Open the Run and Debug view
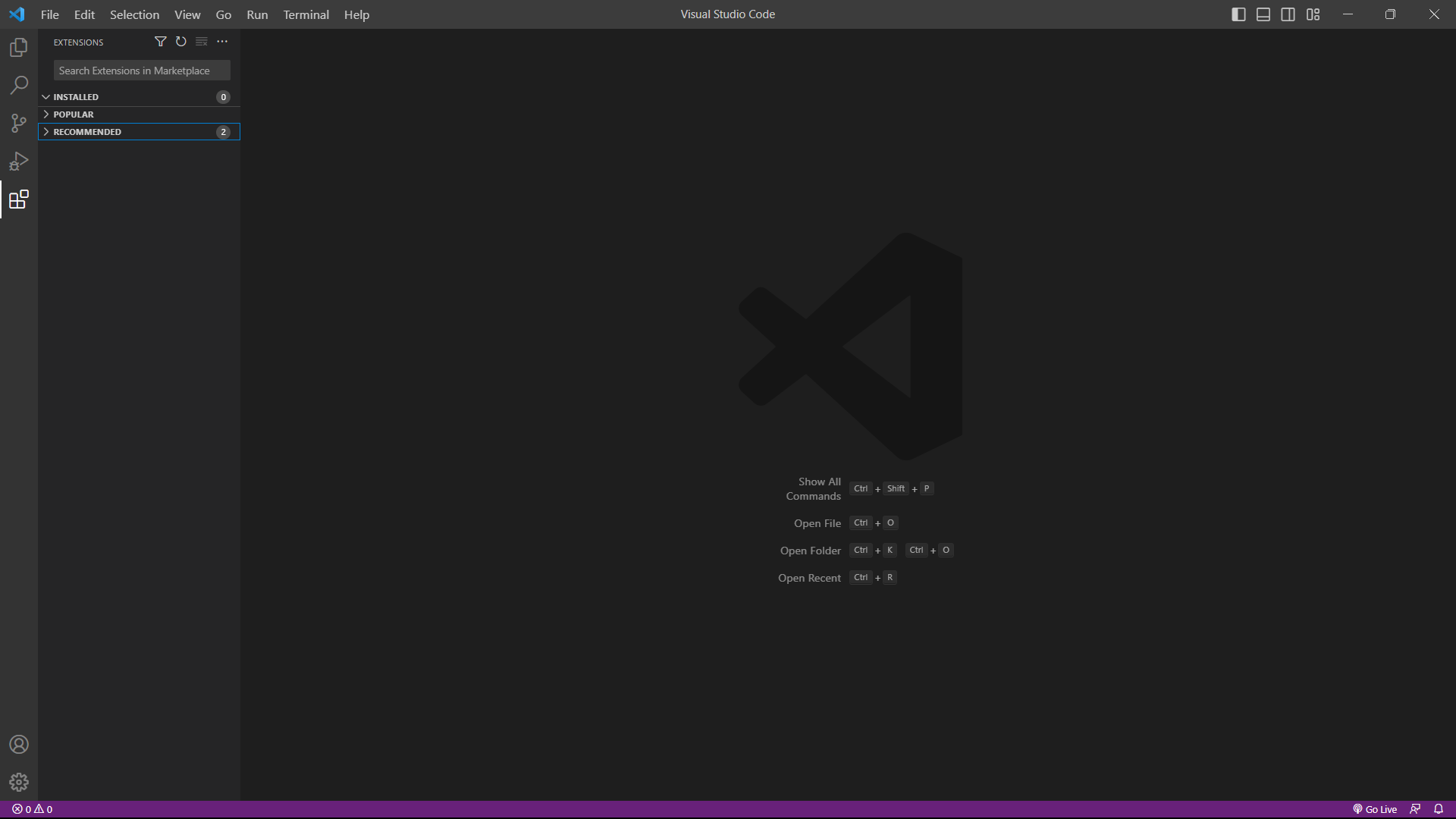The image size is (1456, 819). pyautogui.click(x=19, y=161)
